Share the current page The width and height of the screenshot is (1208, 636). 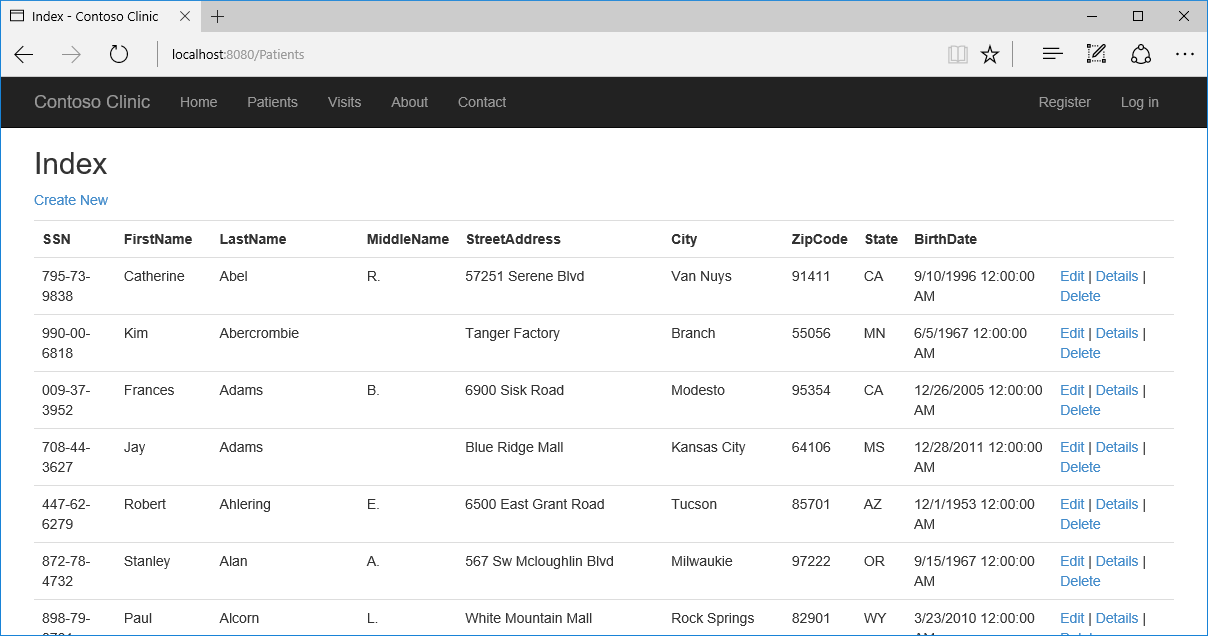click(1141, 54)
